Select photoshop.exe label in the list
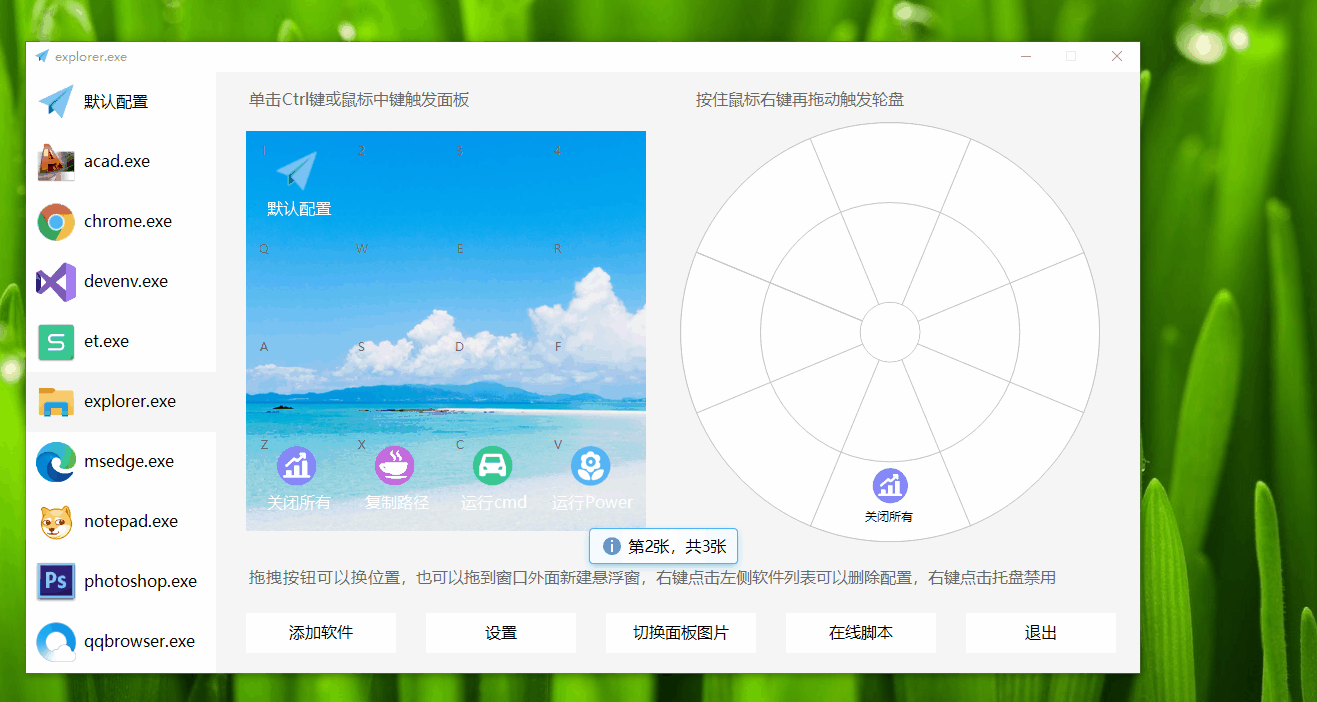1317x702 pixels. (141, 581)
